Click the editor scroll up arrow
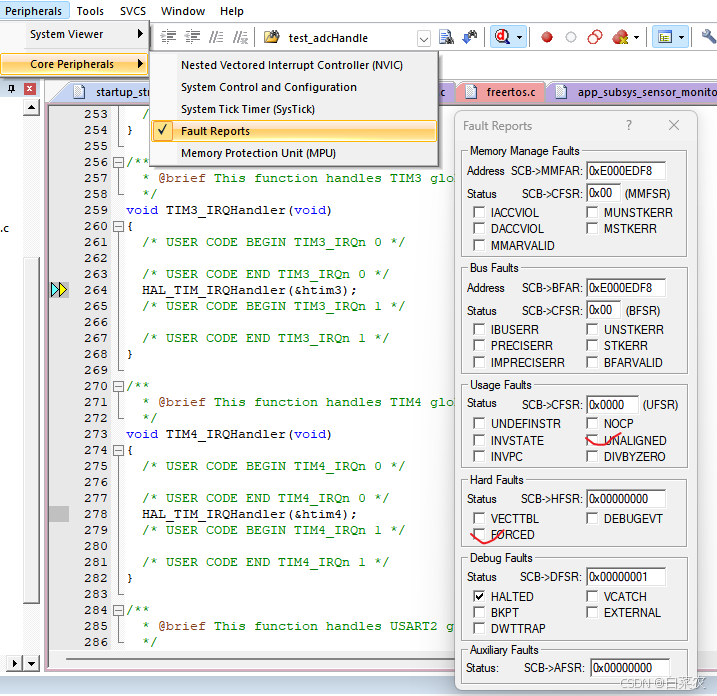717x696 pixels. [x=31, y=108]
